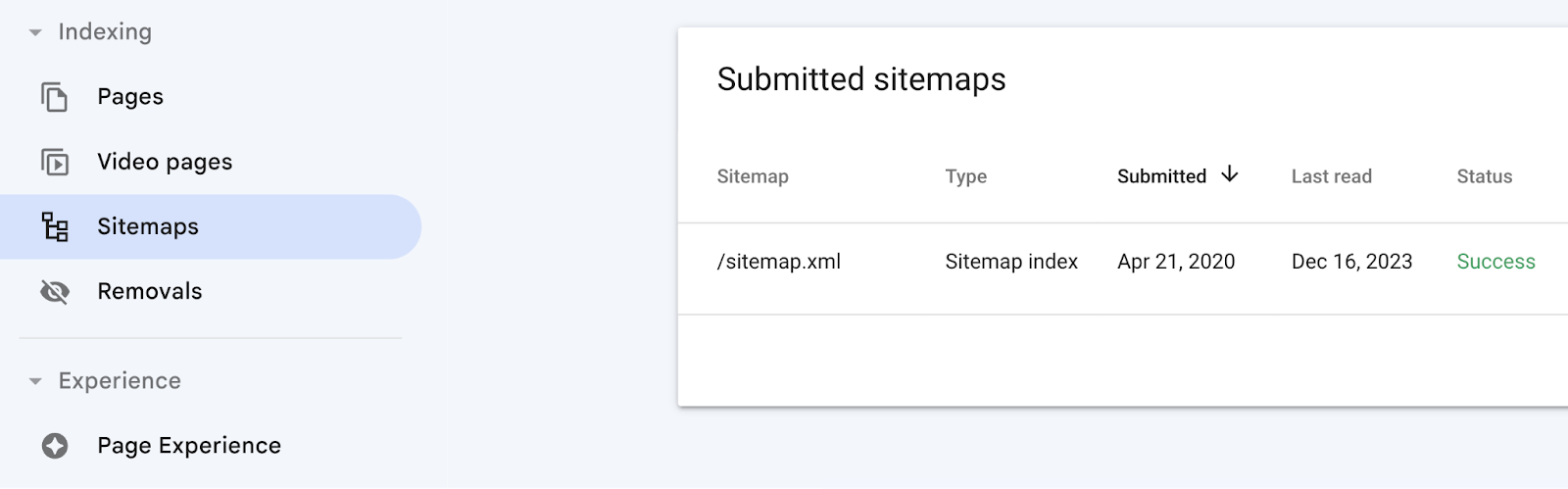Sort by Submitted column header
The height and width of the screenshot is (489, 1568).
click(1161, 176)
